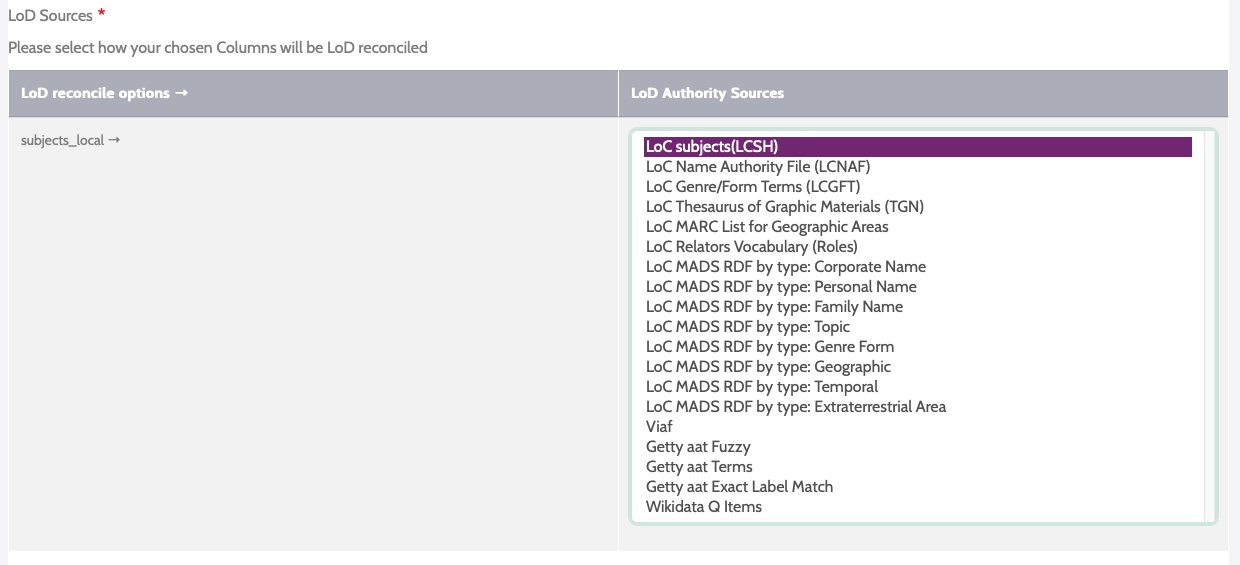Viewport: 1240px width, 565px height.
Task: Select LoC MARC List for Geographic Areas
Action: coord(767,227)
